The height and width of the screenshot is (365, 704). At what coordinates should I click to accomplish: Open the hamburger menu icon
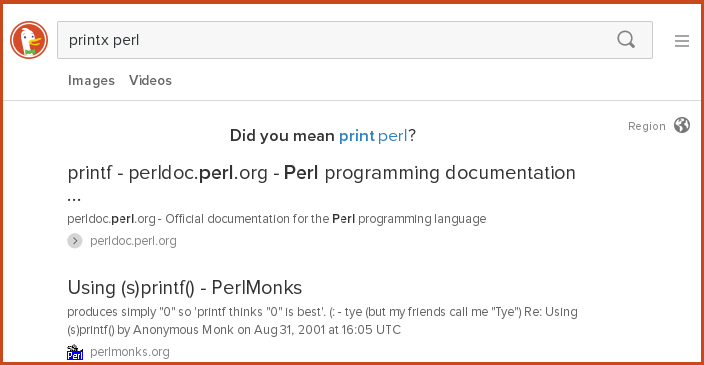(x=682, y=41)
